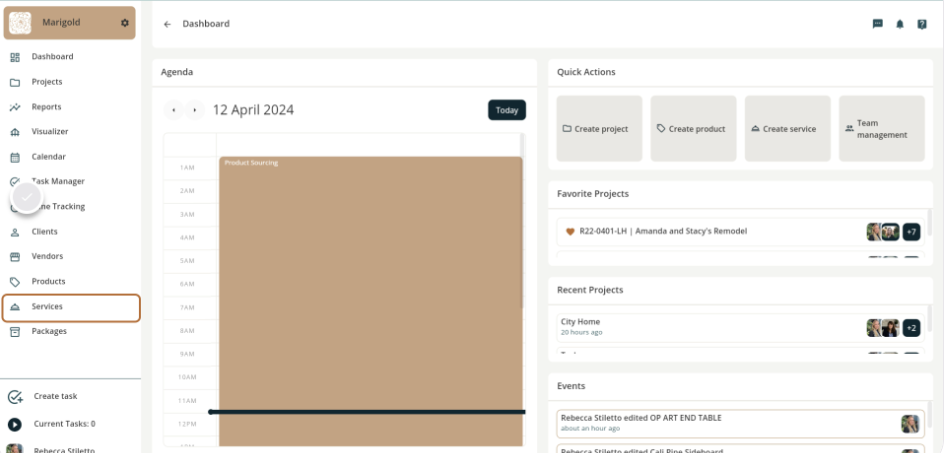
Task: Click the 12 April 2024 date heading
Action: coord(253,110)
